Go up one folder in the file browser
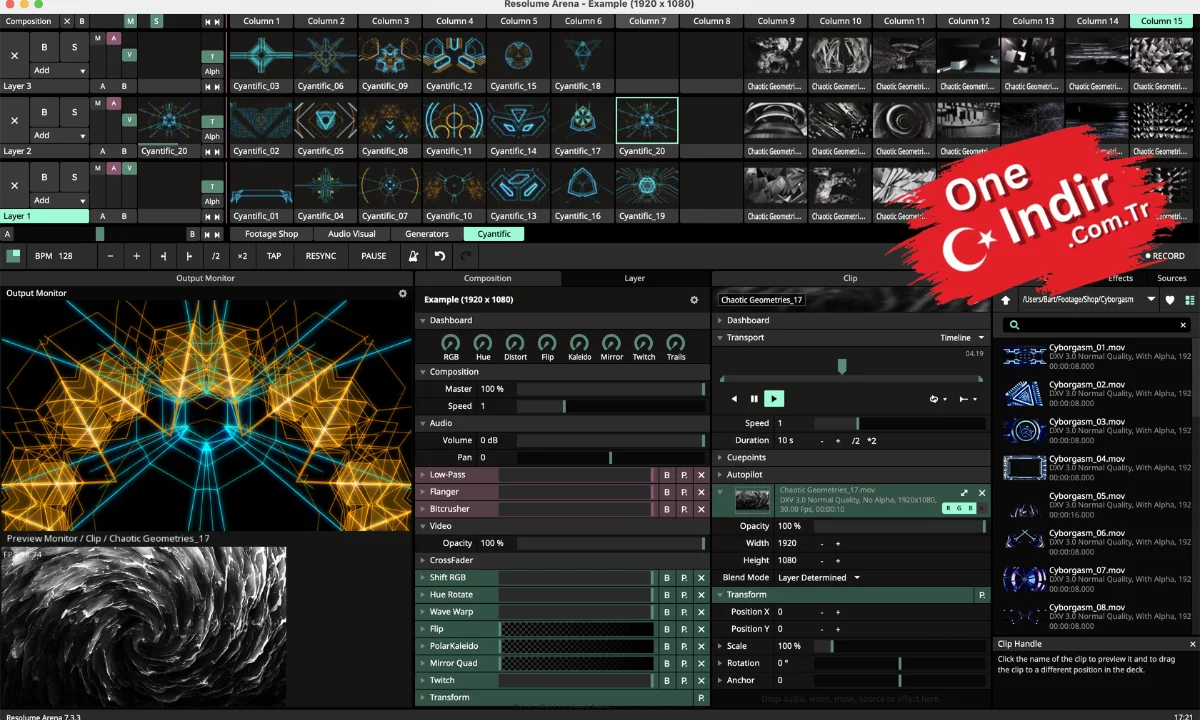Image resolution: width=1200 pixels, height=720 pixels. (x=1006, y=299)
